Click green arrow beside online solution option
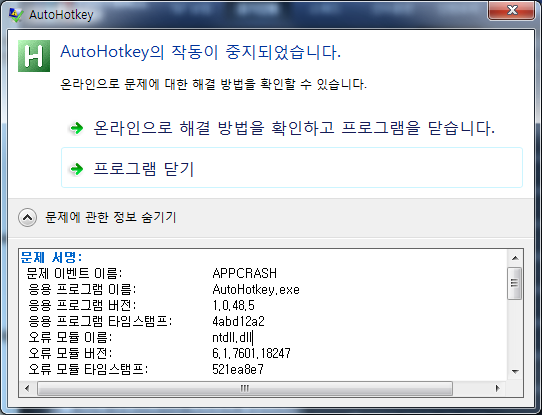 [76, 128]
